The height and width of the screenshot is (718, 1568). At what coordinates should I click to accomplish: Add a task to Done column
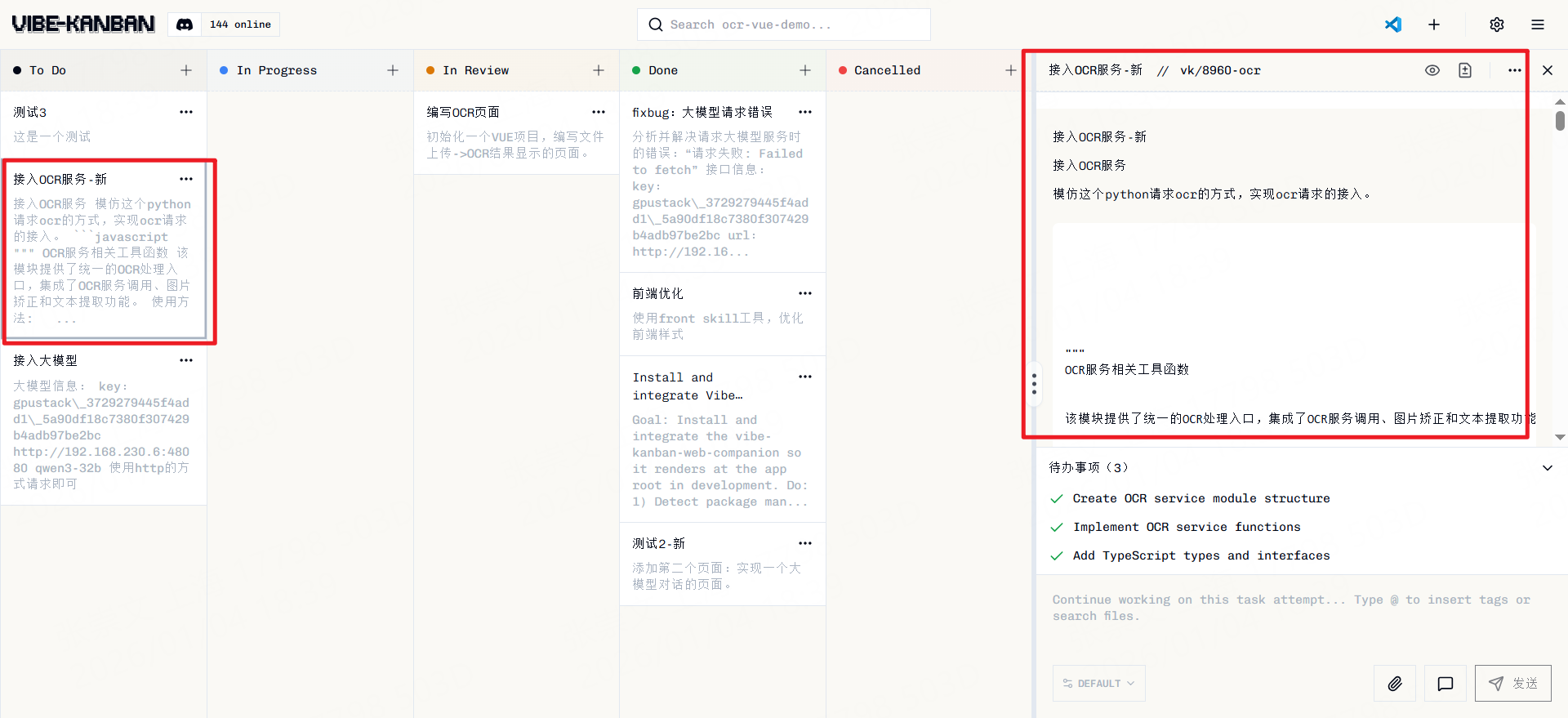pos(805,70)
